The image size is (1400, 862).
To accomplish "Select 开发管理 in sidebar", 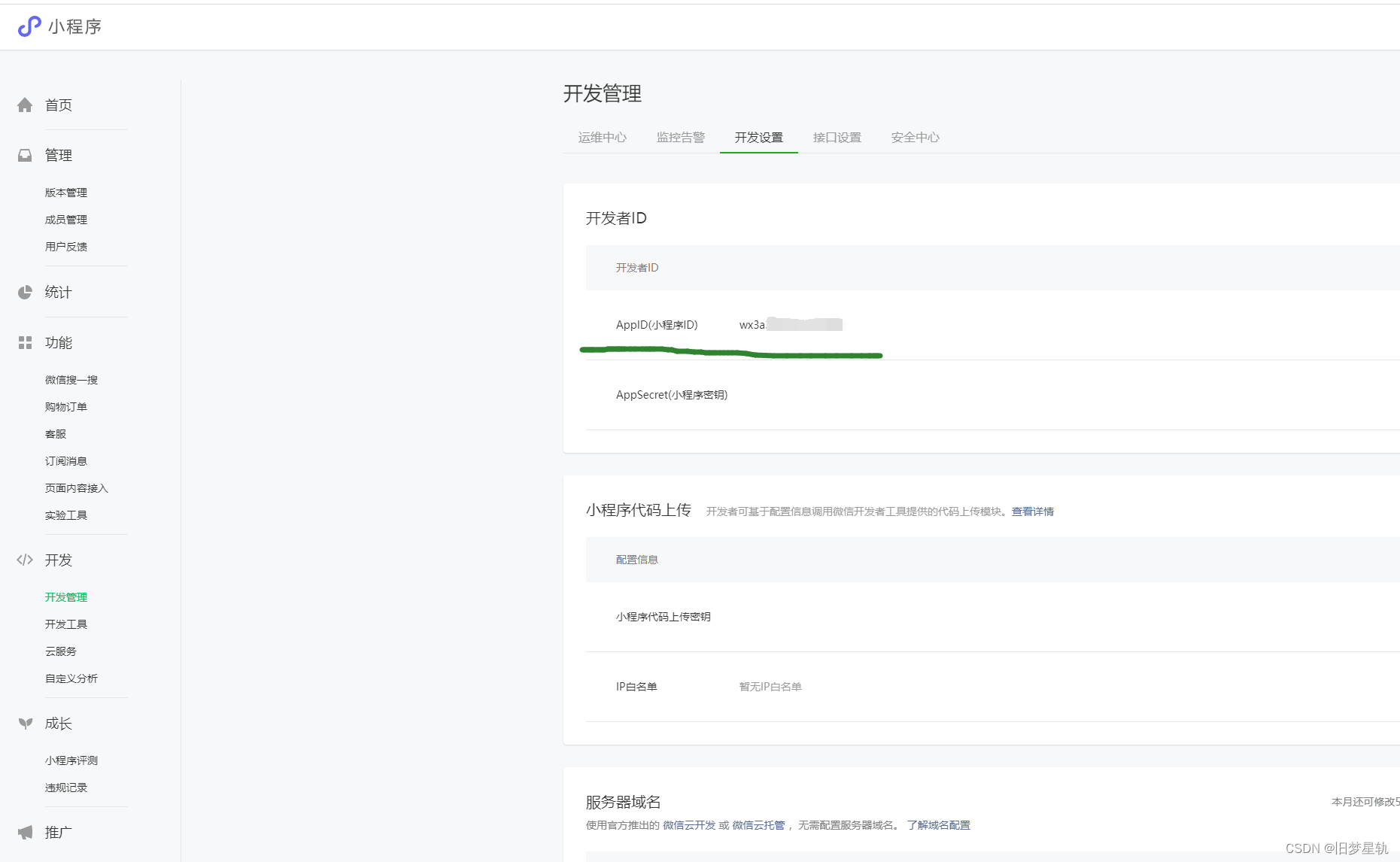I will point(66,597).
